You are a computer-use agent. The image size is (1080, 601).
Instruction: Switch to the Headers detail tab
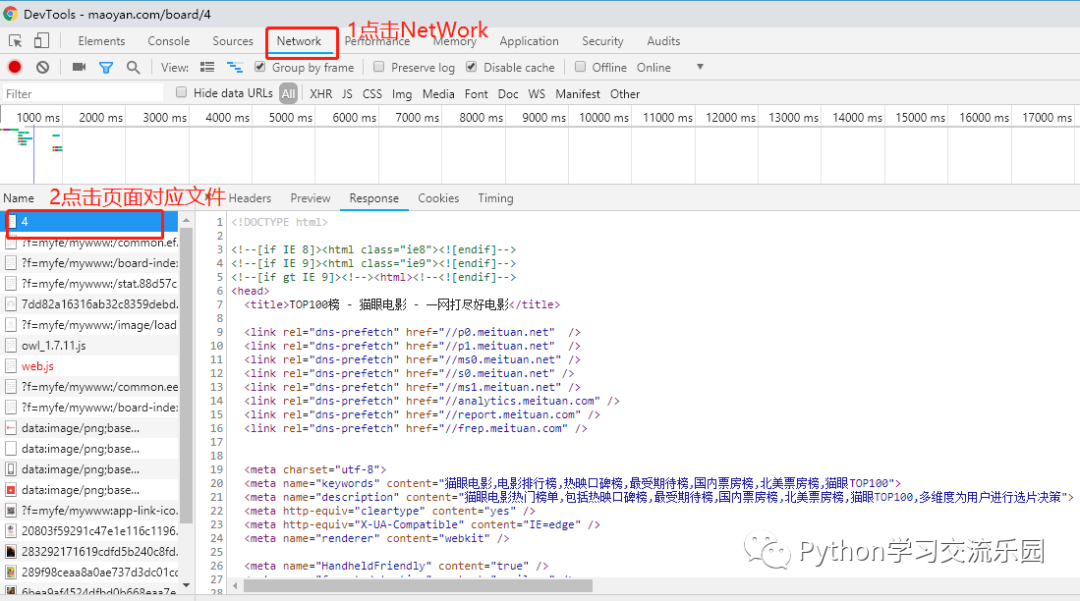tap(249, 198)
